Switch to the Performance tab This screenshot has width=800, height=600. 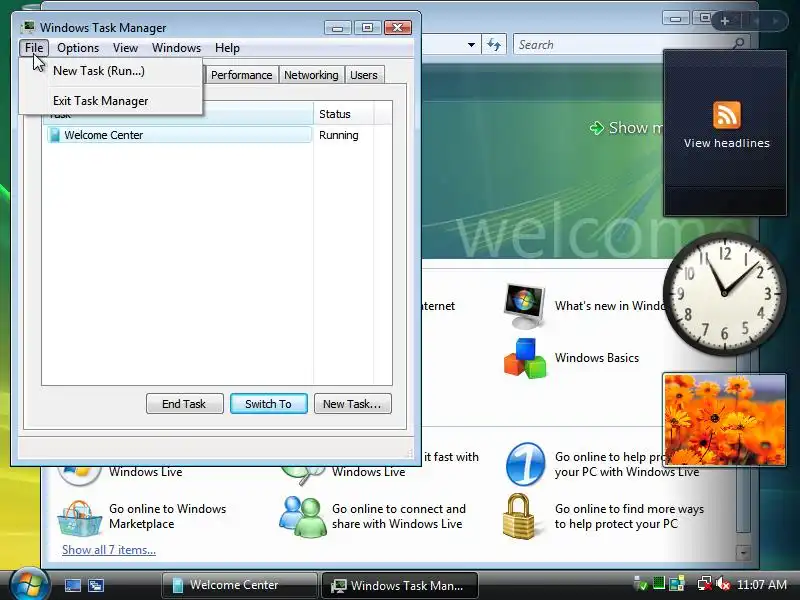point(241,75)
